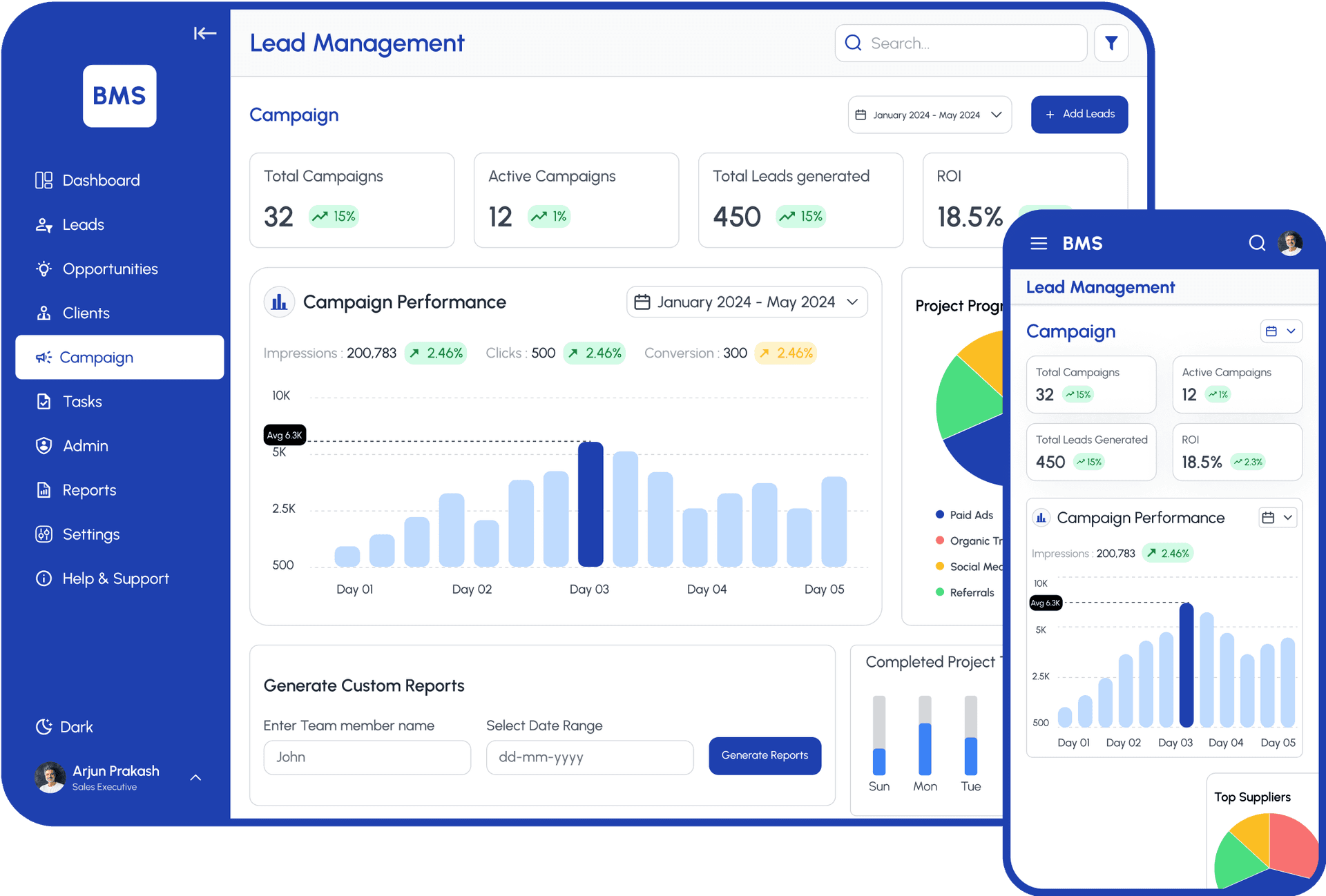
Task: Click the Paid Ads legend dot
Action: point(939,515)
